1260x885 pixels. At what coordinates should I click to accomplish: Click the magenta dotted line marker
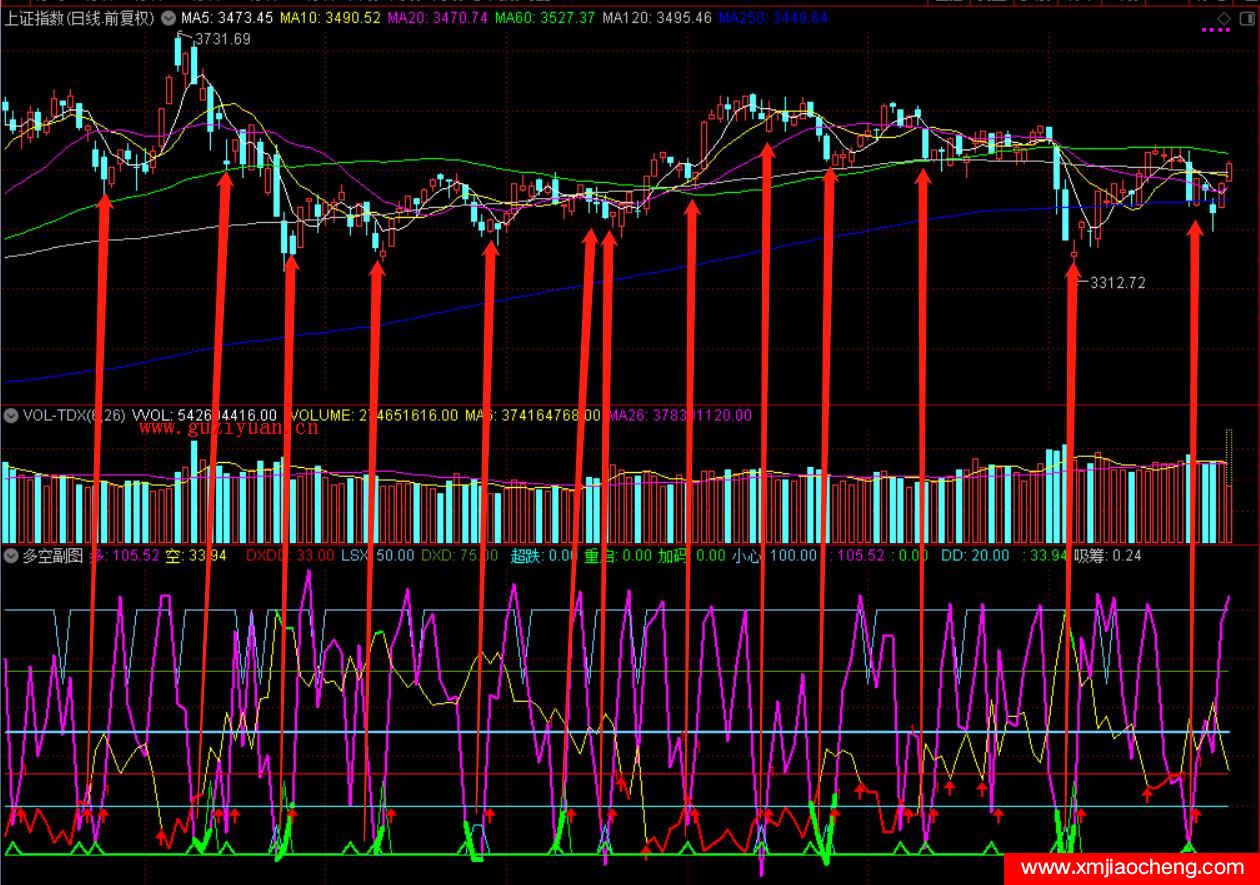point(1215,31)
